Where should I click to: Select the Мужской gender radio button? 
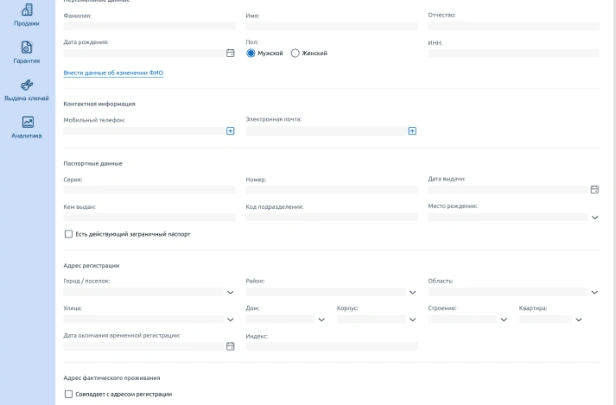[251, 53]
